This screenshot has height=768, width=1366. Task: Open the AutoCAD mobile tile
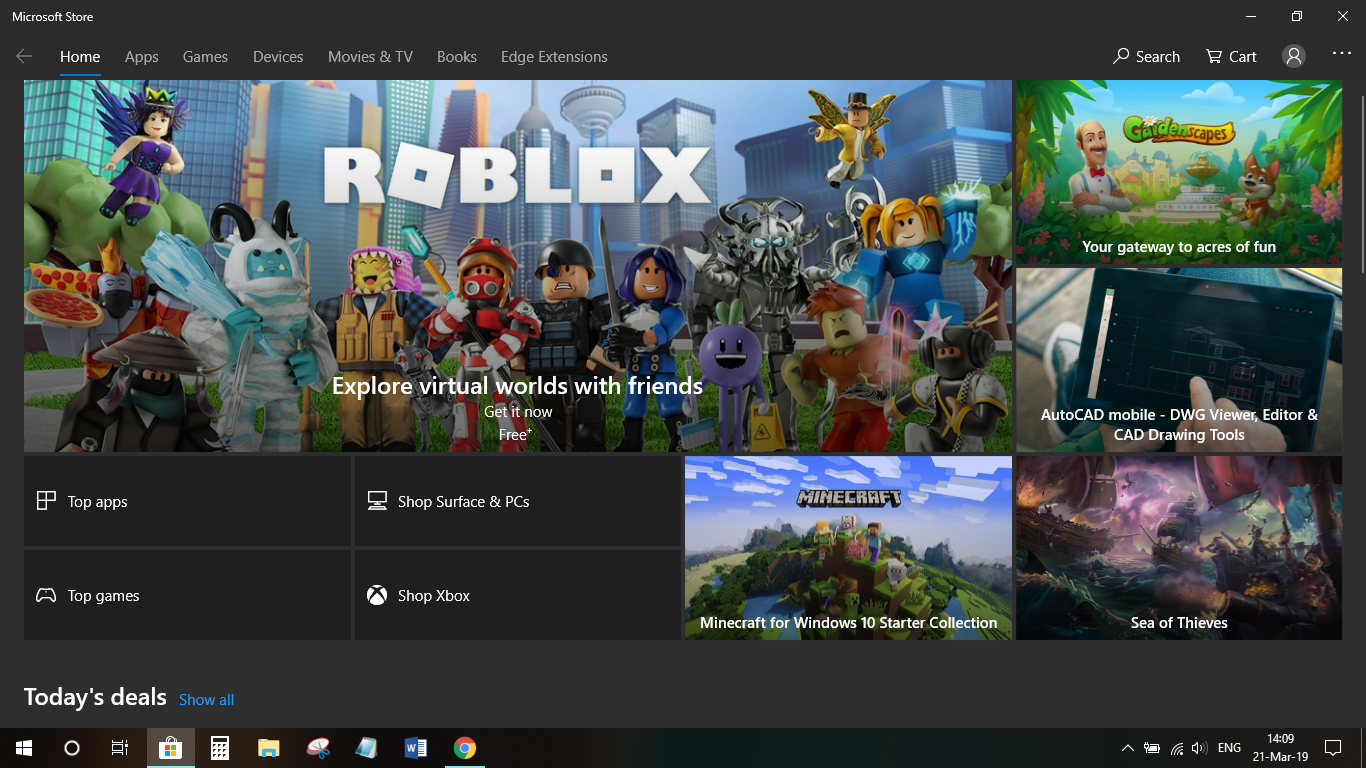coord(1179,360)
